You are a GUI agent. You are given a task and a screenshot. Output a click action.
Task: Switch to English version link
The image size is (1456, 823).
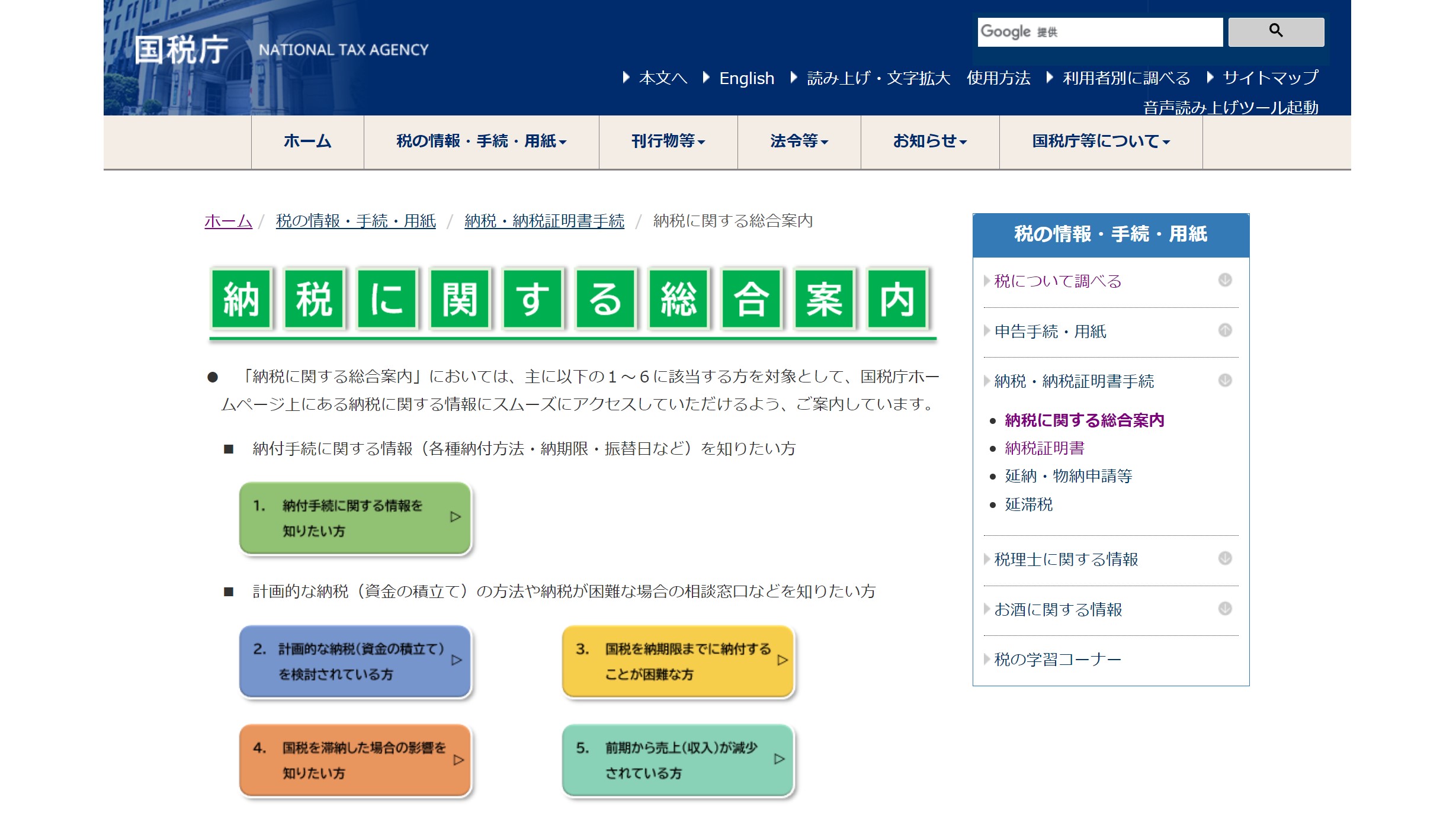coord(746,78)
